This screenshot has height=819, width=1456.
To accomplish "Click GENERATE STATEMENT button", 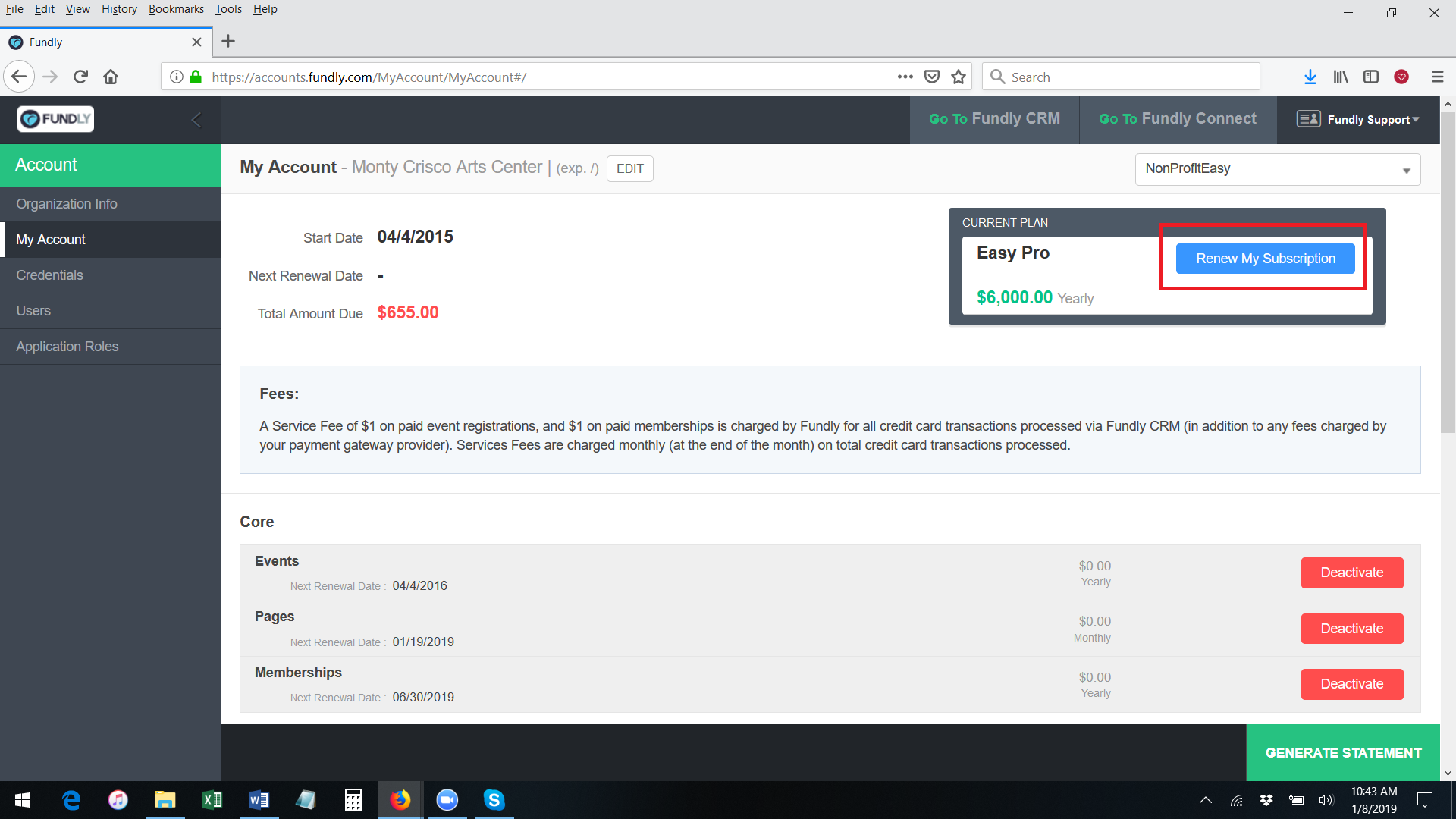I will click(1343, 753).
